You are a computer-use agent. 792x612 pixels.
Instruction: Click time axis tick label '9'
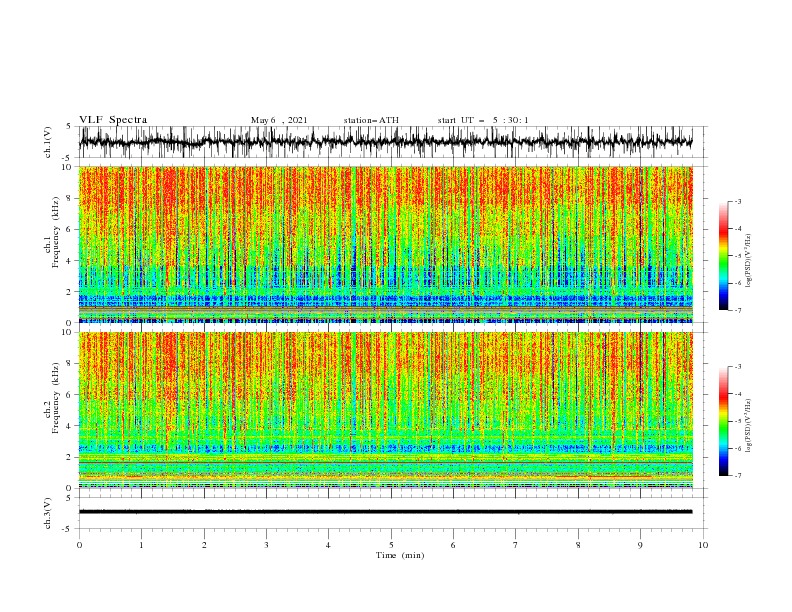tap(640, 545)
